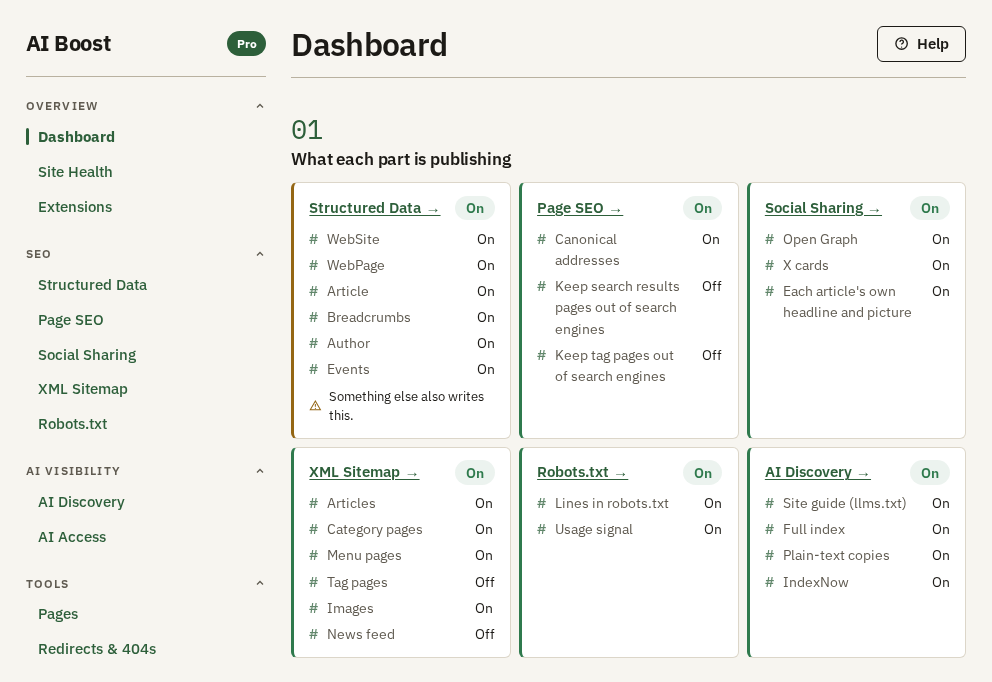The image size is (992, 682).
Task: Click the Pro badge beside AI Boost
Action: (246, 44)
